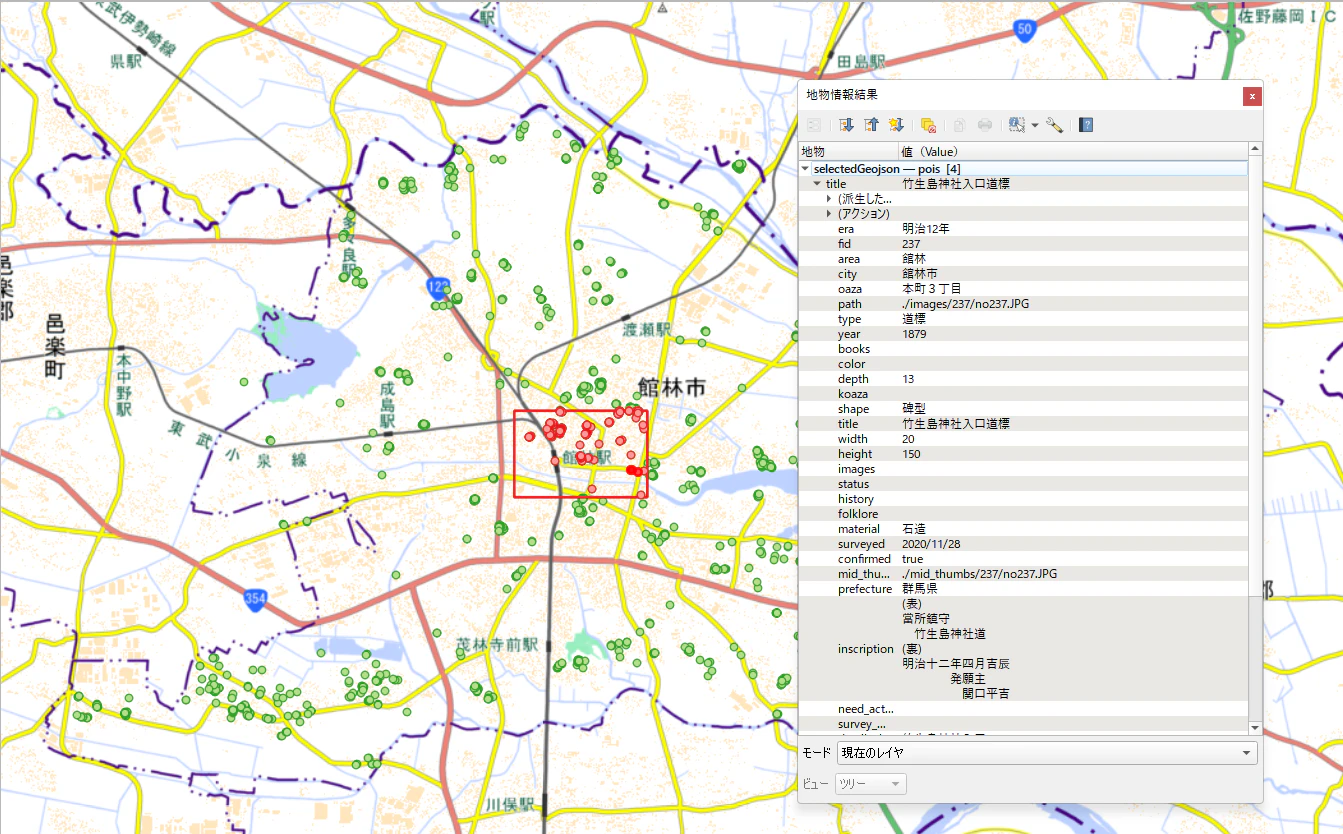Click the route 354 shield on map
1343x834 pixels.
(255, 600)
